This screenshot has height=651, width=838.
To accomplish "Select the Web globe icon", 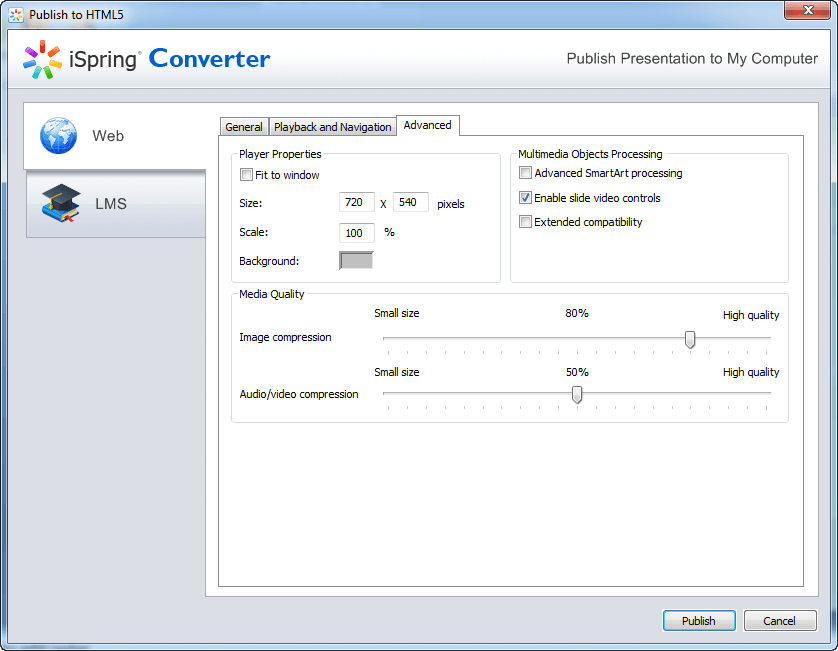I will coord(58,135).
